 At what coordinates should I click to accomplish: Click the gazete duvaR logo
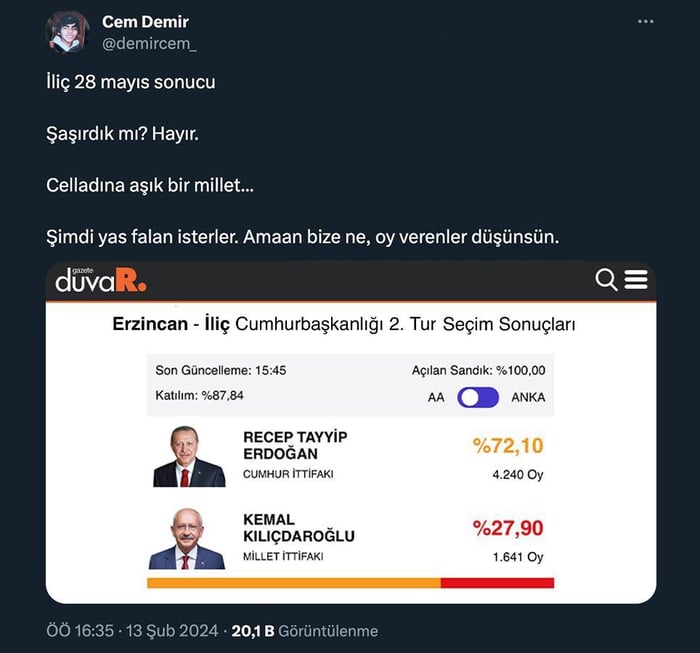[101, 280]
